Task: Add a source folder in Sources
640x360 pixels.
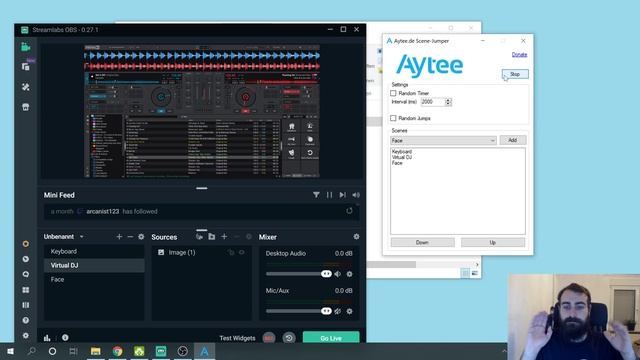Action: pos(212,237)
